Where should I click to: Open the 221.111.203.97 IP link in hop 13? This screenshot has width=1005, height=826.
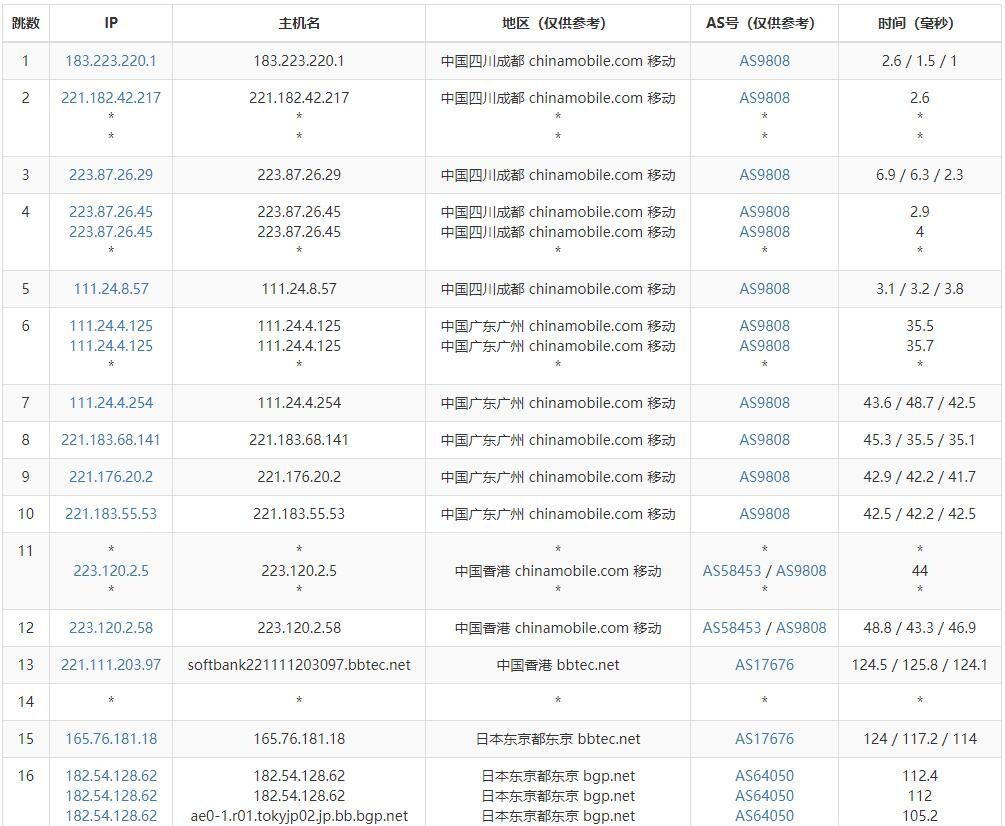pyautogui.click(x=111, y=665)
